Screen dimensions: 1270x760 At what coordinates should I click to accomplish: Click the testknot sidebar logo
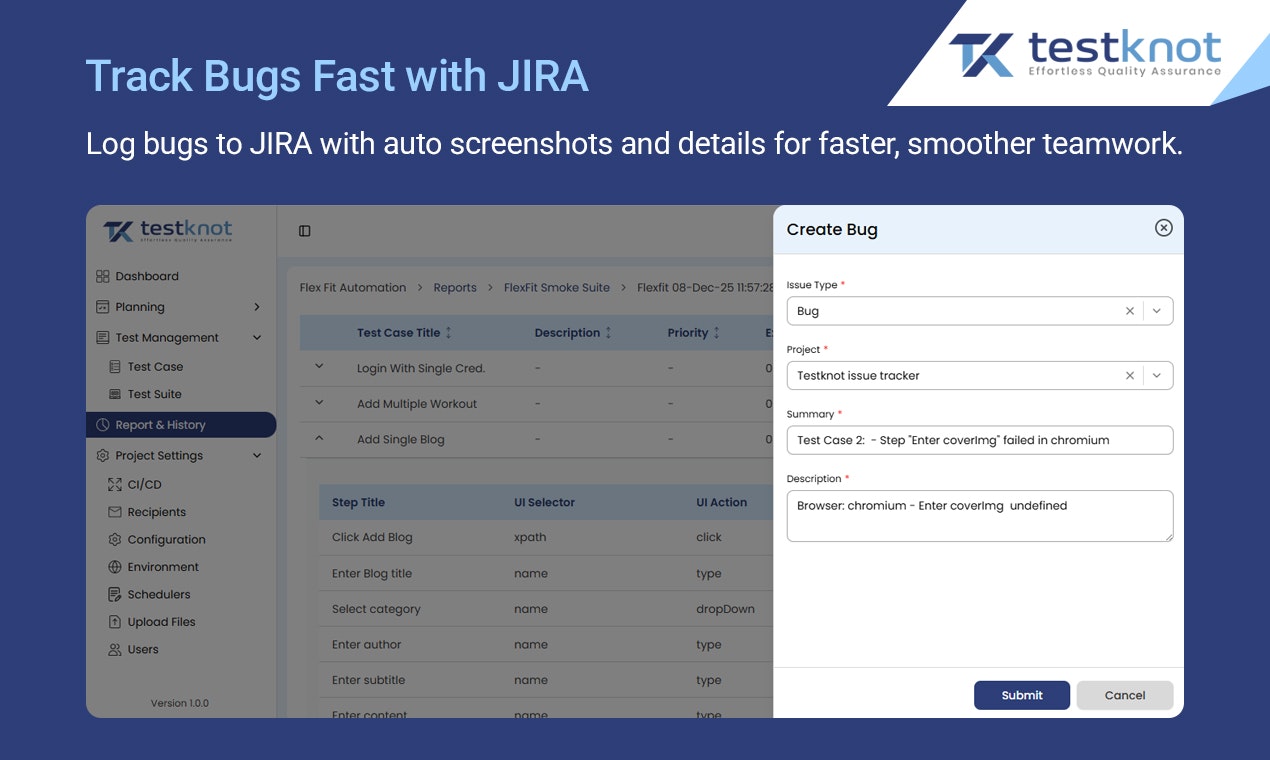[x=168, y=231]
